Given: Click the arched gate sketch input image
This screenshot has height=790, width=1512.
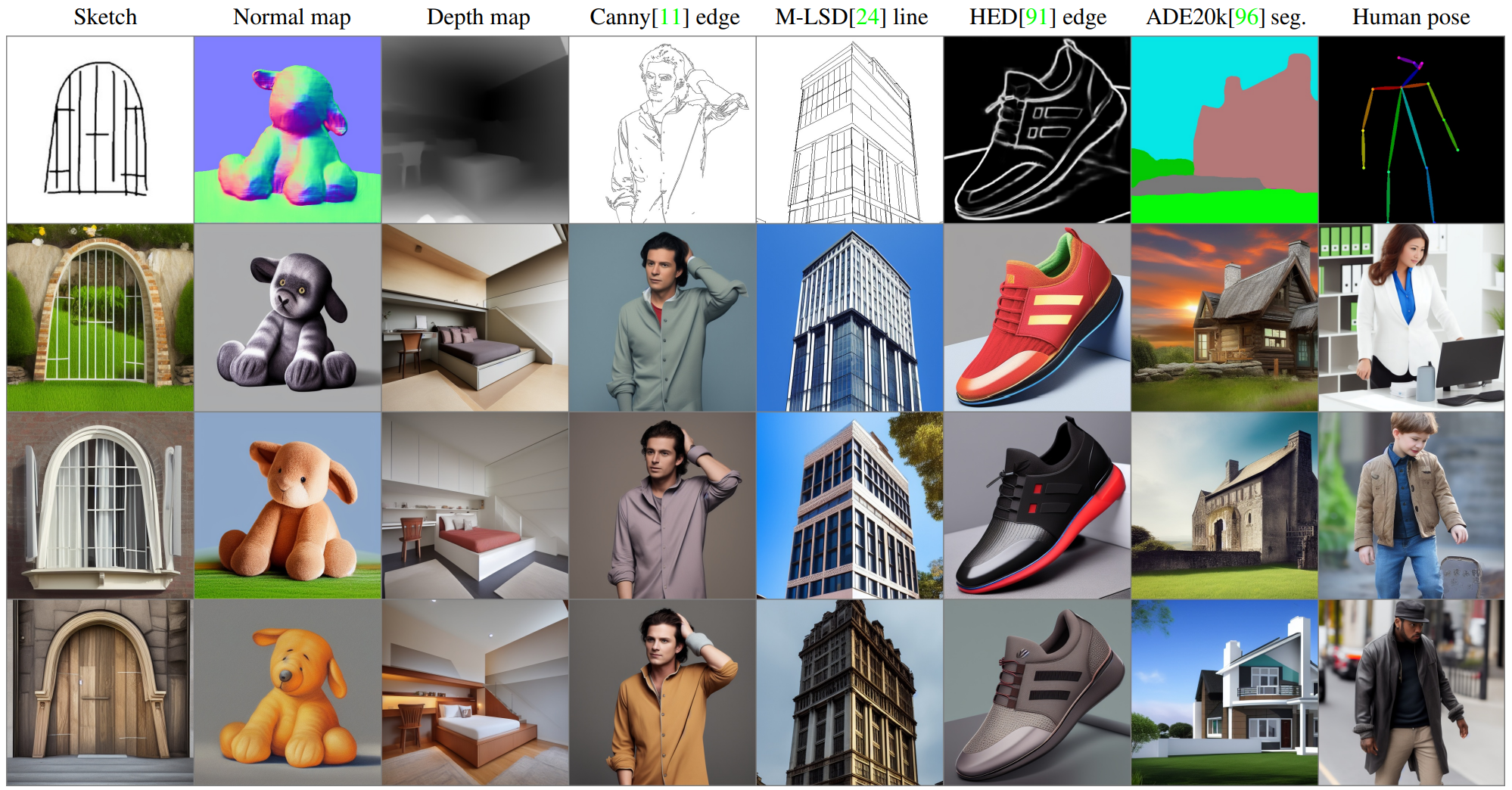Looking at the screenshot, I should click(101, 129).
